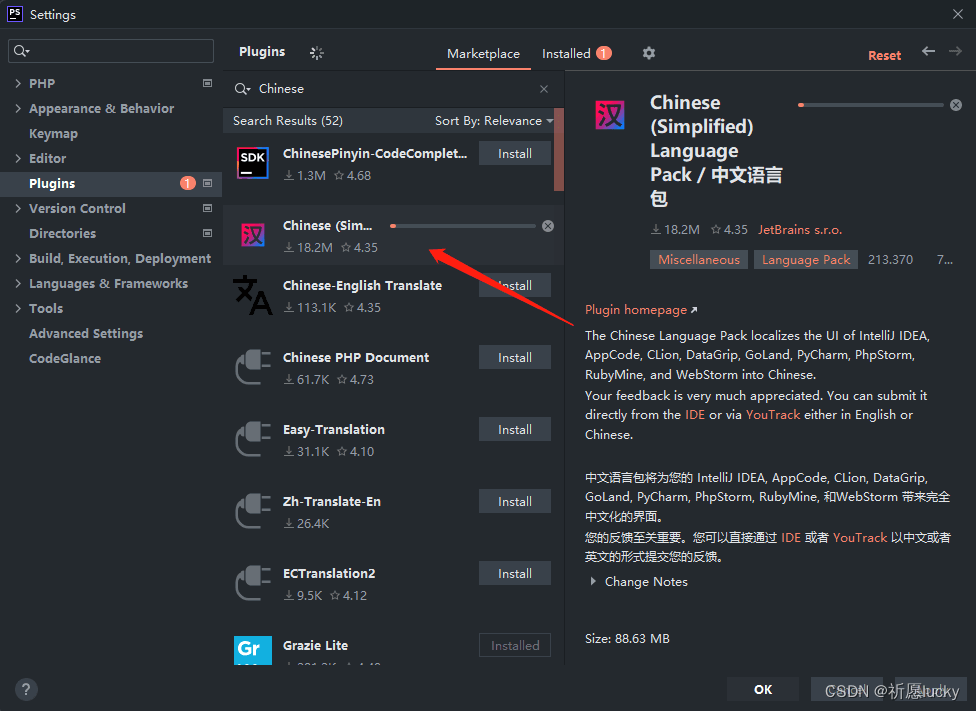976x711 pixels.
Task: Click the Plugins sidebar update badge
Action: point(188,183)
